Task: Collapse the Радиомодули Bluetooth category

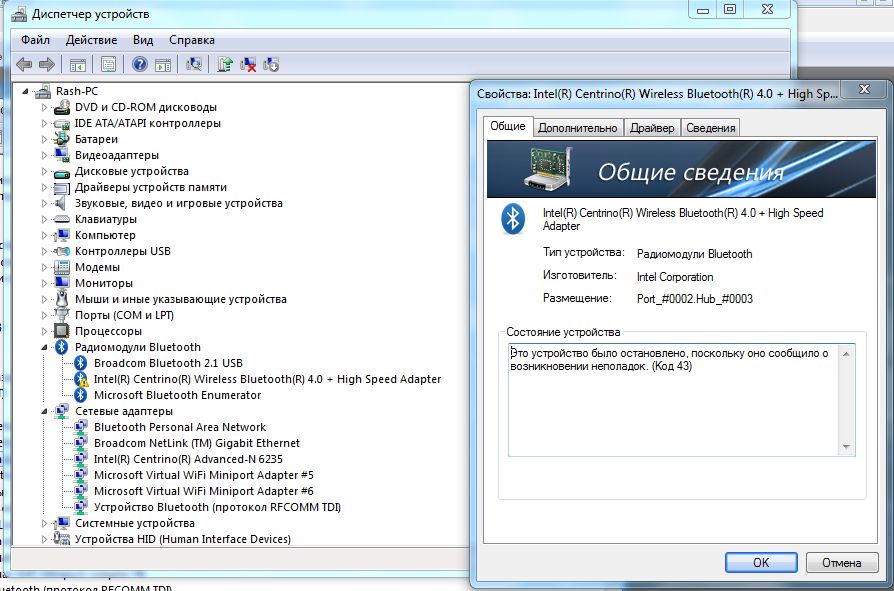Action: click(x=44, y=347)
